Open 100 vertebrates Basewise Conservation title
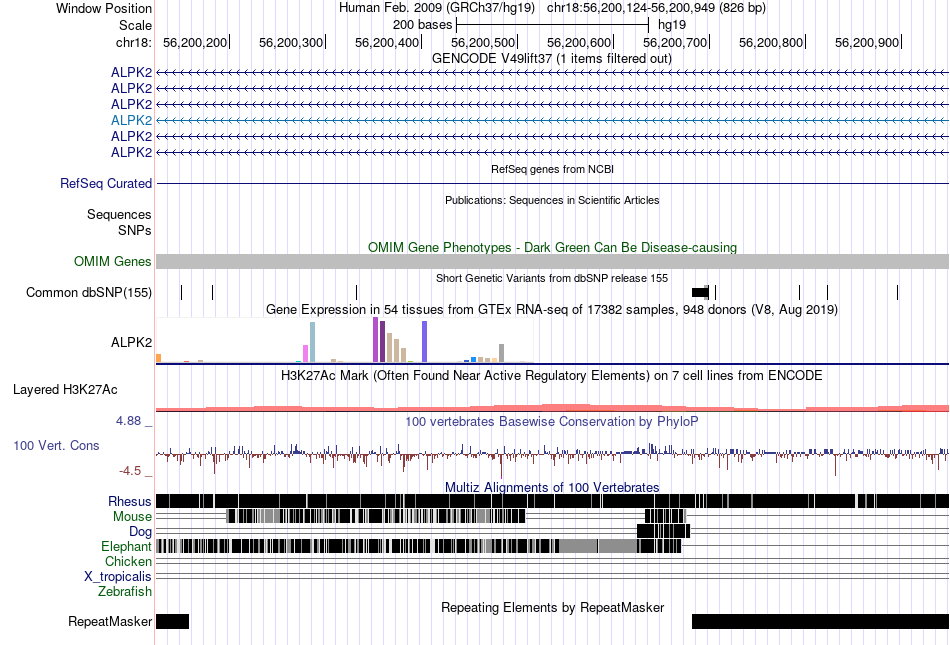Viewport: 950px width, 645px height. tap(552, 422)
